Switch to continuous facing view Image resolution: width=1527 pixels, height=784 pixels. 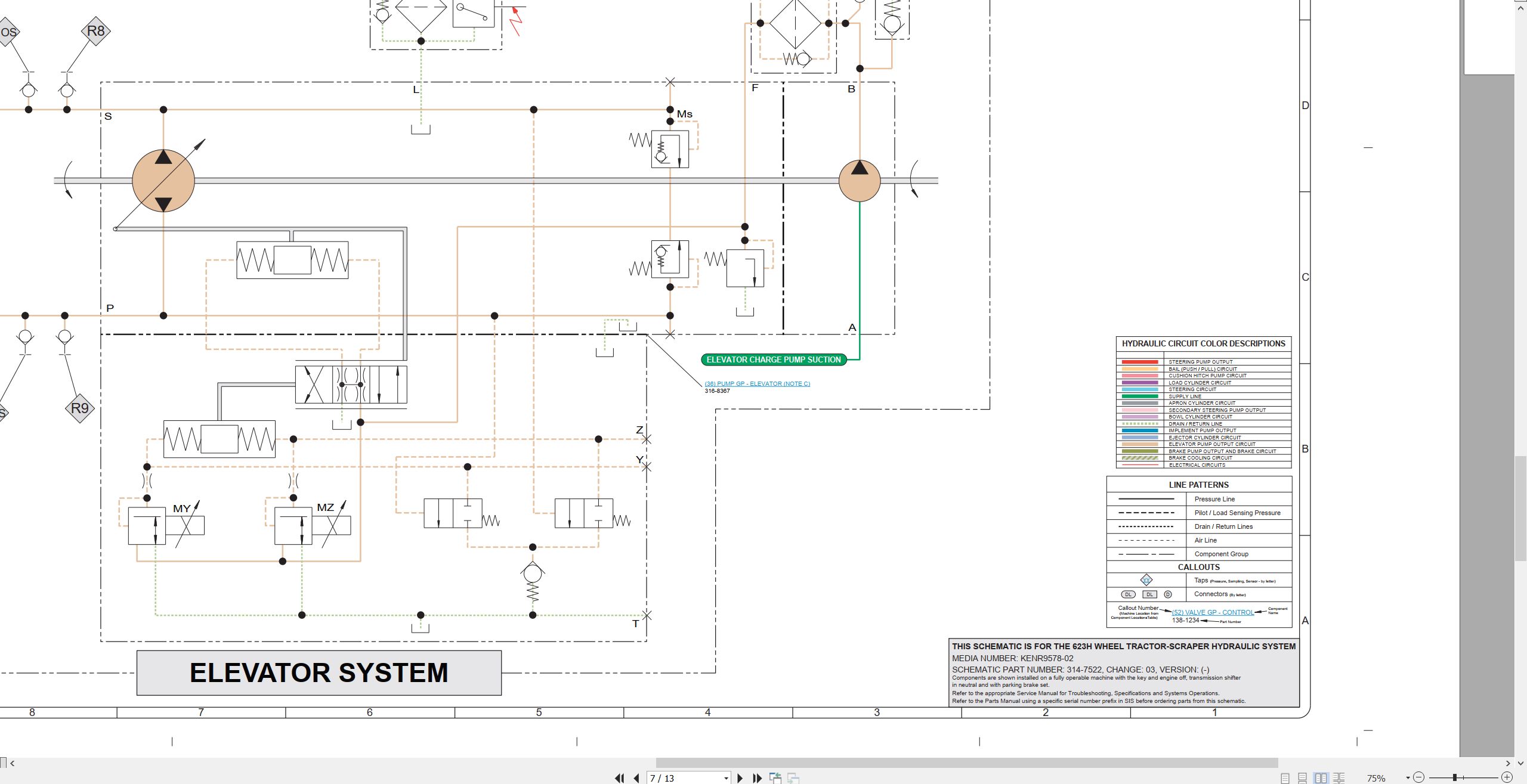pos(1339,778)
